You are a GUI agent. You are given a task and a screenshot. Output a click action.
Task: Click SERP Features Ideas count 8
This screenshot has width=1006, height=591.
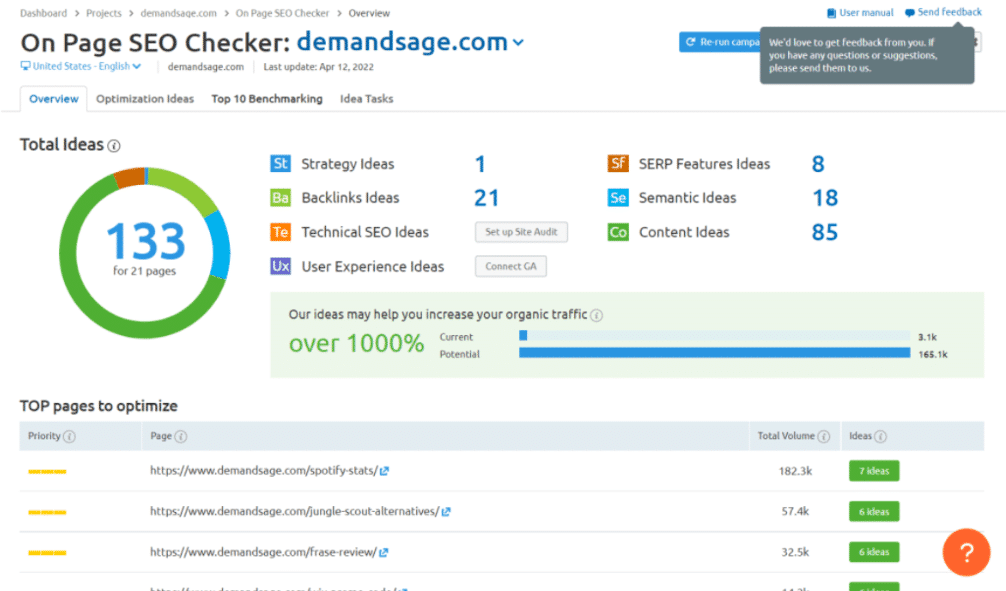pos(818,164)
